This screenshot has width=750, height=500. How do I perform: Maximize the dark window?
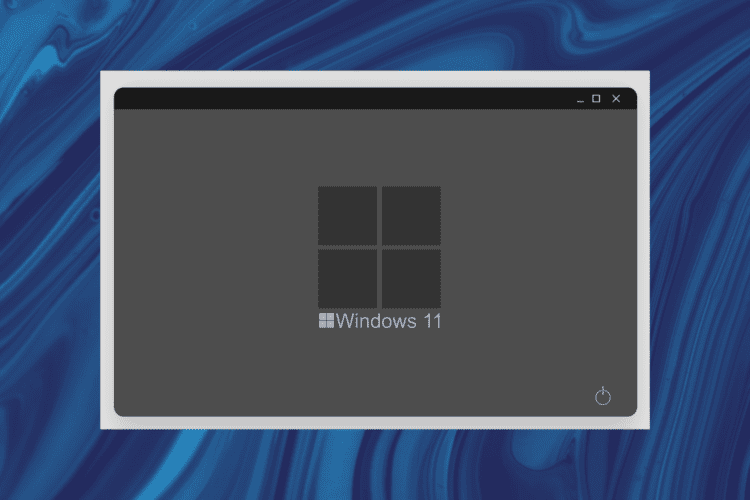pyautogui.click(x=596, y=99)
